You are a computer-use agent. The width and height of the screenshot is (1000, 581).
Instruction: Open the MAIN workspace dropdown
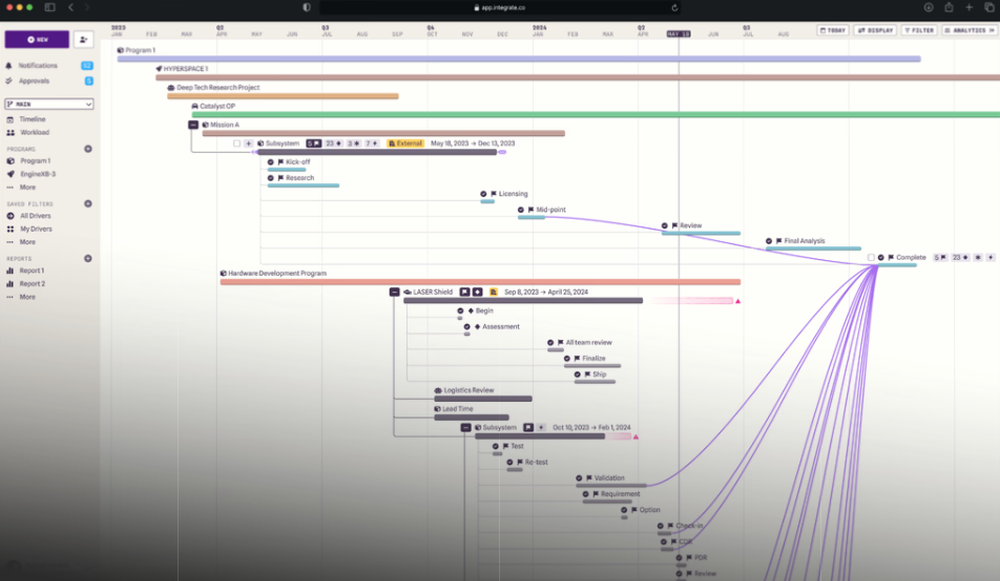click(x=50, y=104)
